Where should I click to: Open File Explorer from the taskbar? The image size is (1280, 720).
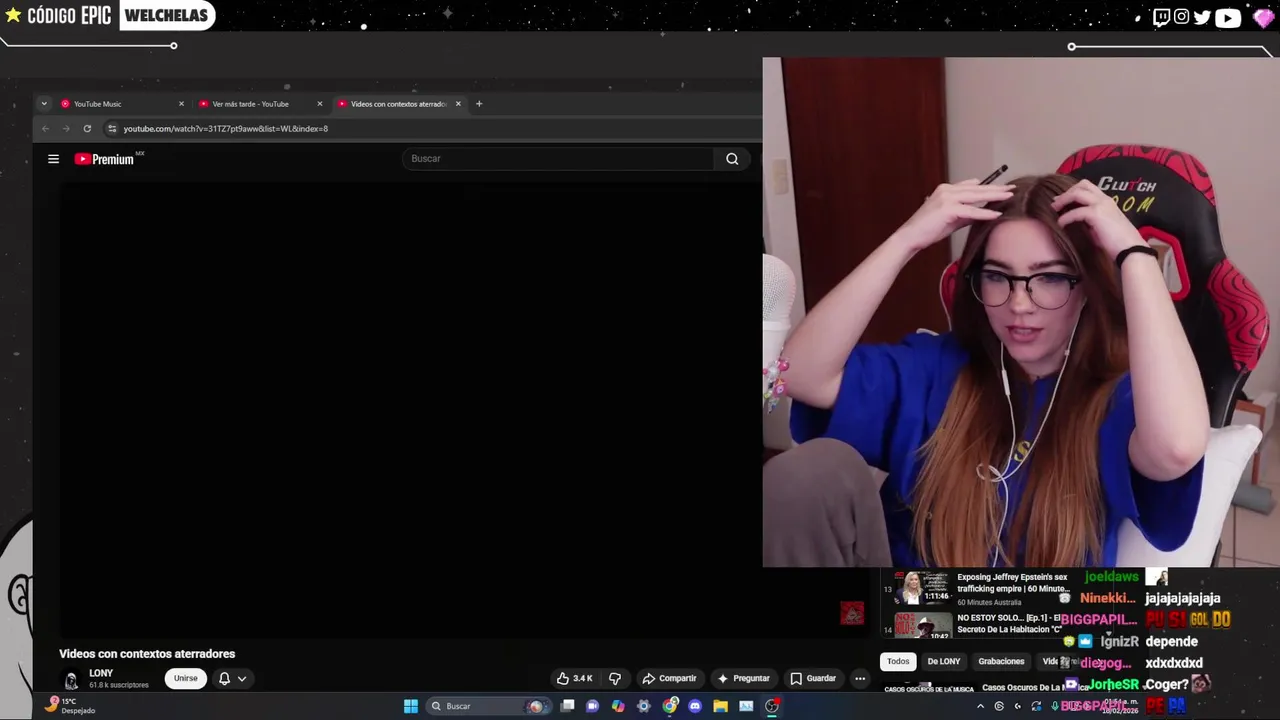(x=720, y=706)
